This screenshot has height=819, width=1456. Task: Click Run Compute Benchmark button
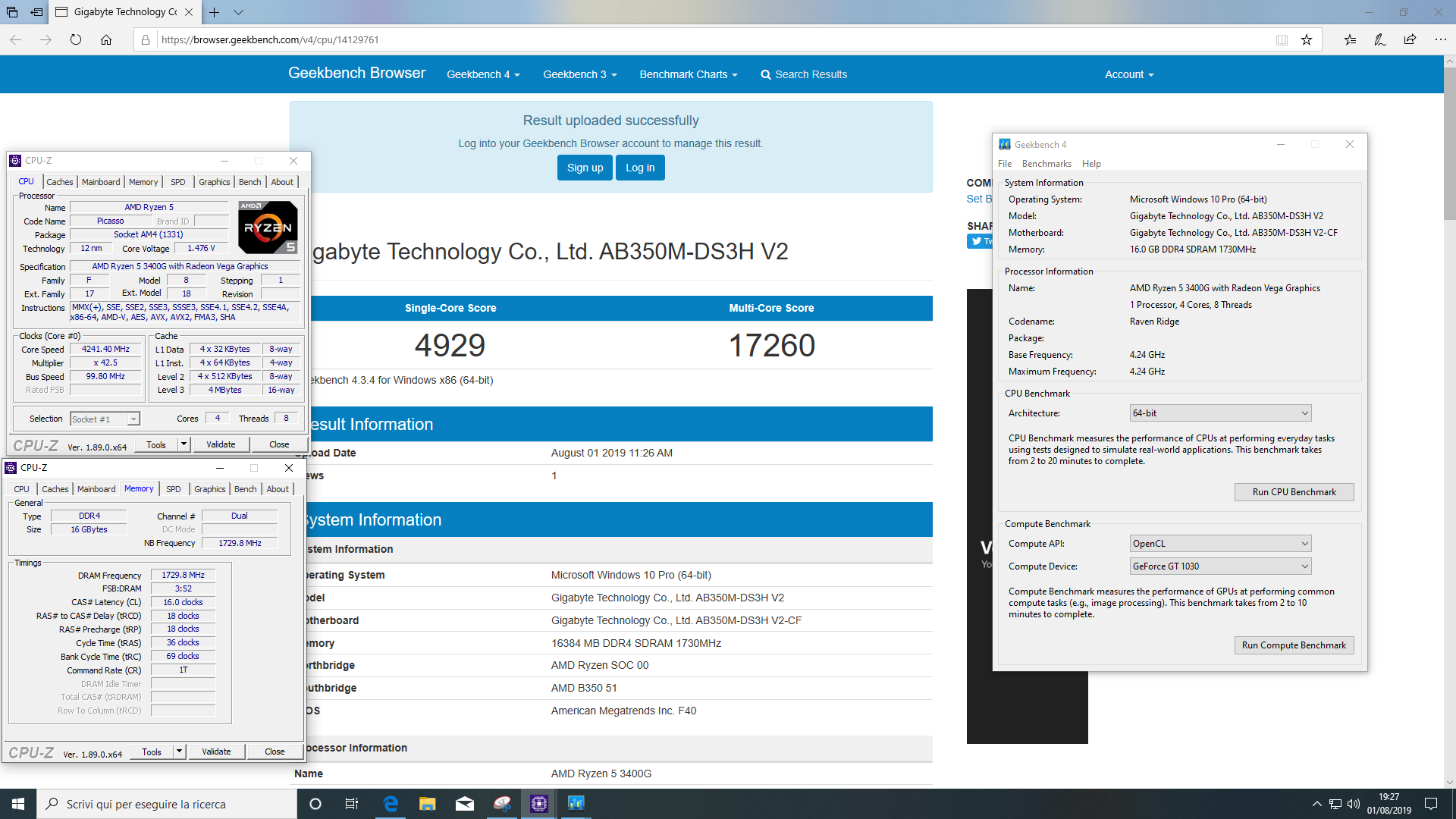pos(1294,645)
